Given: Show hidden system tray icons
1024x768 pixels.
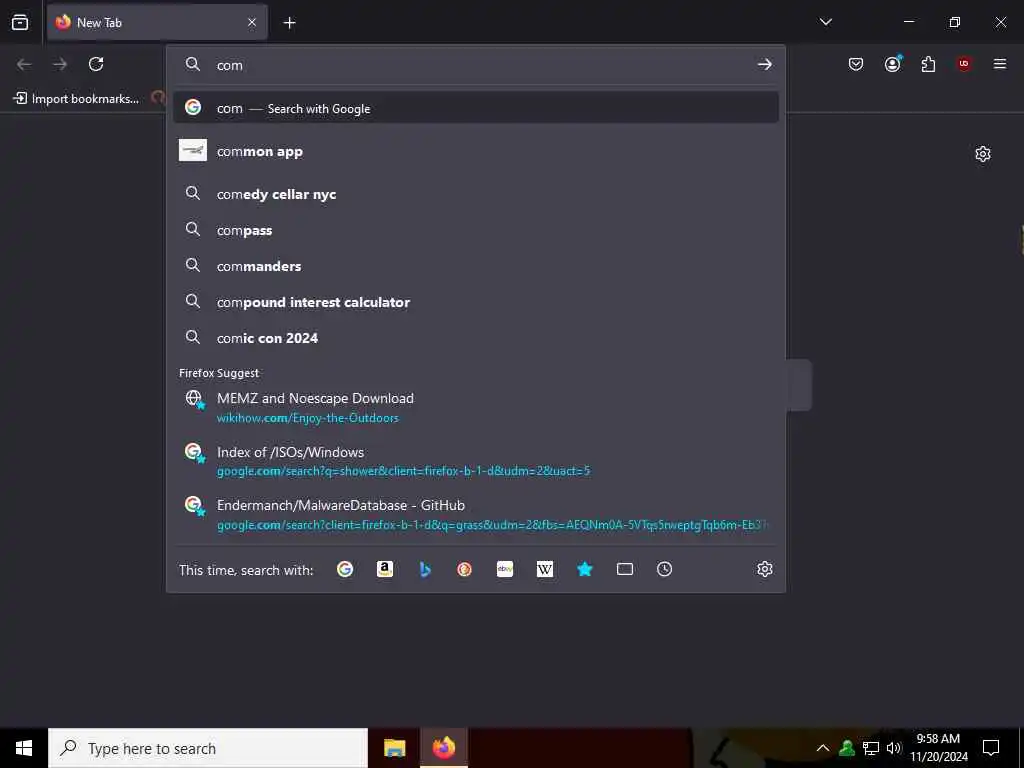Looking at the screenshot, I should tap(823, 748).
